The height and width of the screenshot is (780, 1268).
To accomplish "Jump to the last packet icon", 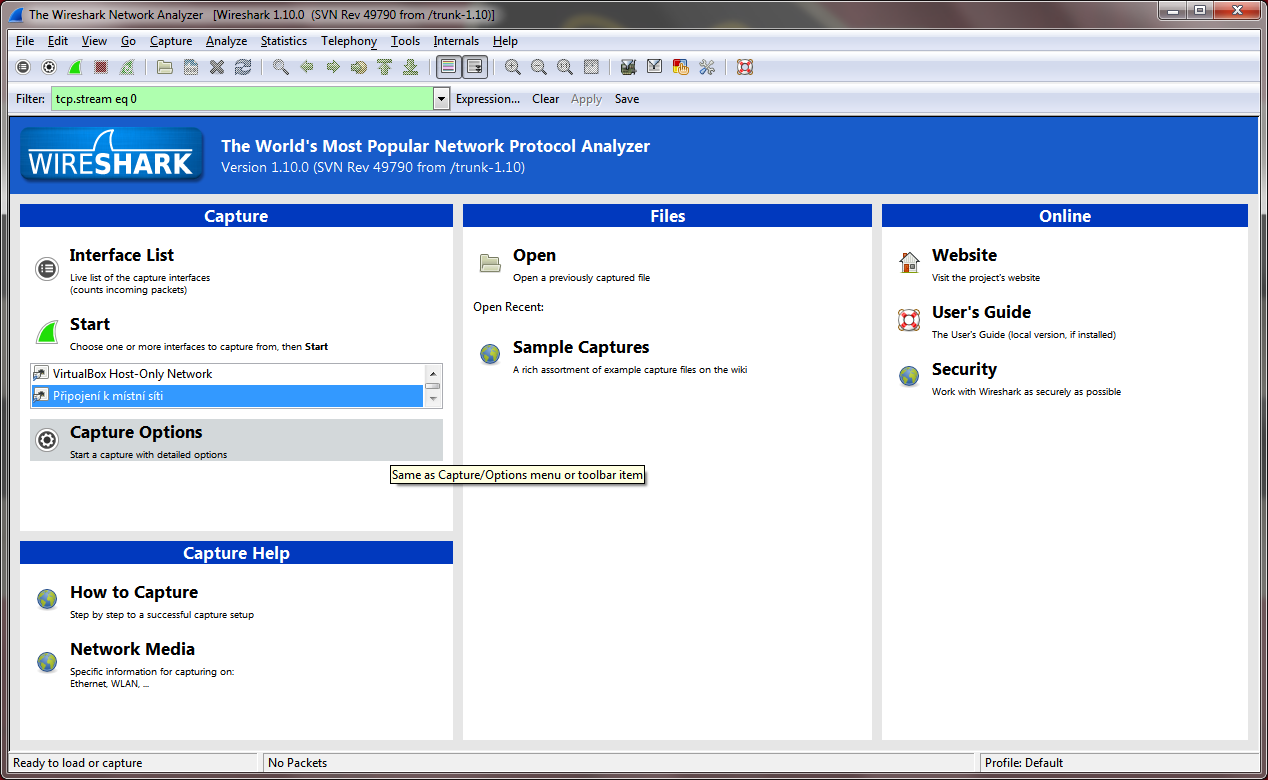I will [411, 67].
